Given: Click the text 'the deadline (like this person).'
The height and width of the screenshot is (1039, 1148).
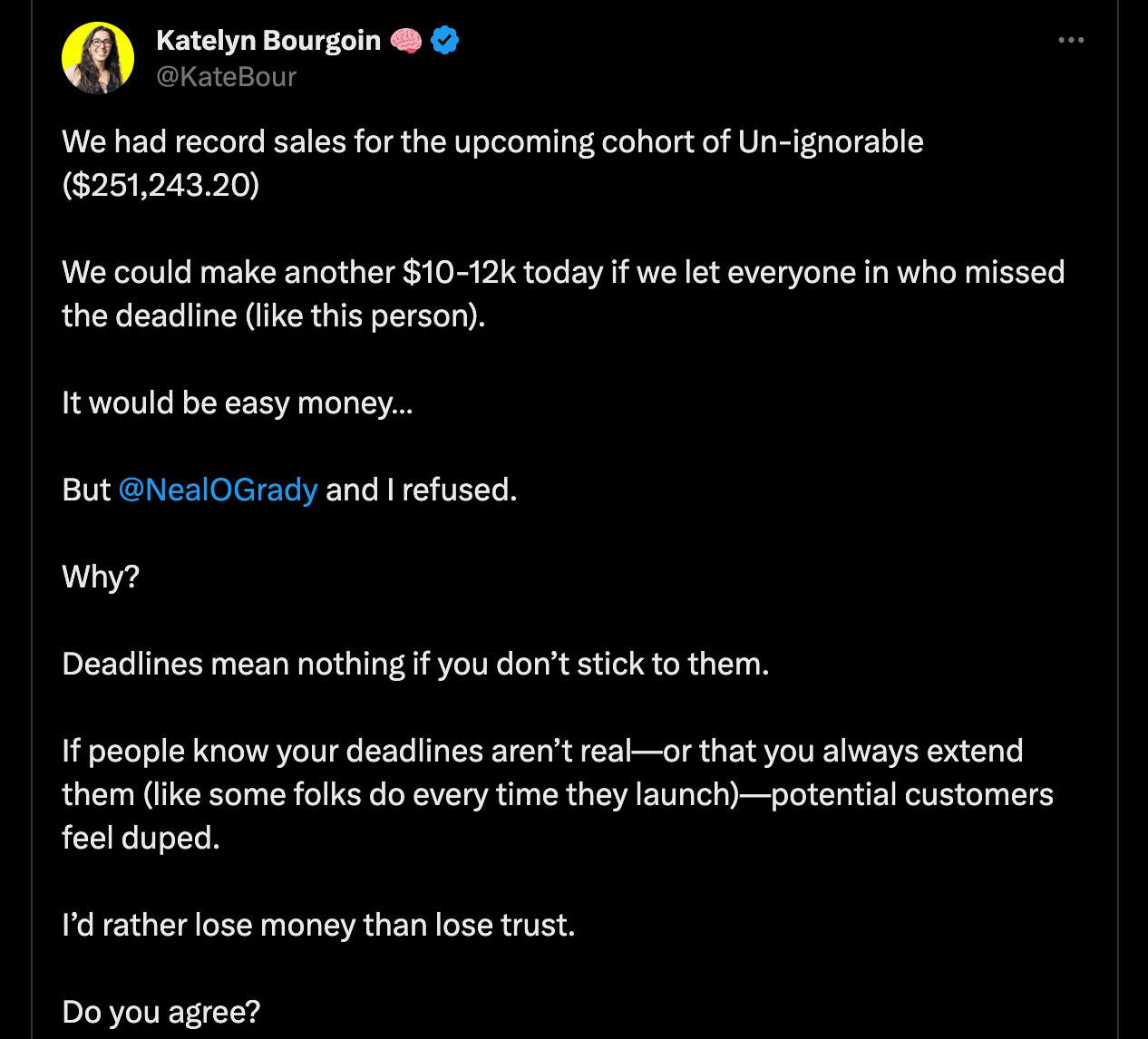Looking at the screenshot, I should [274, 316].
